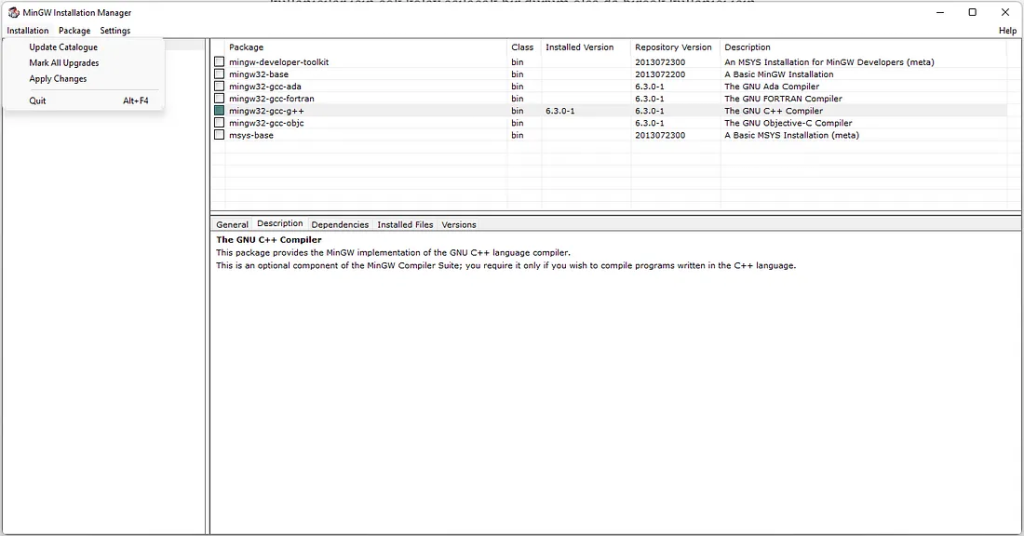
Task: Toggle the mingw-developer-toolkit package checkbox
Action: pyautogui.click(x=219, y=61)
